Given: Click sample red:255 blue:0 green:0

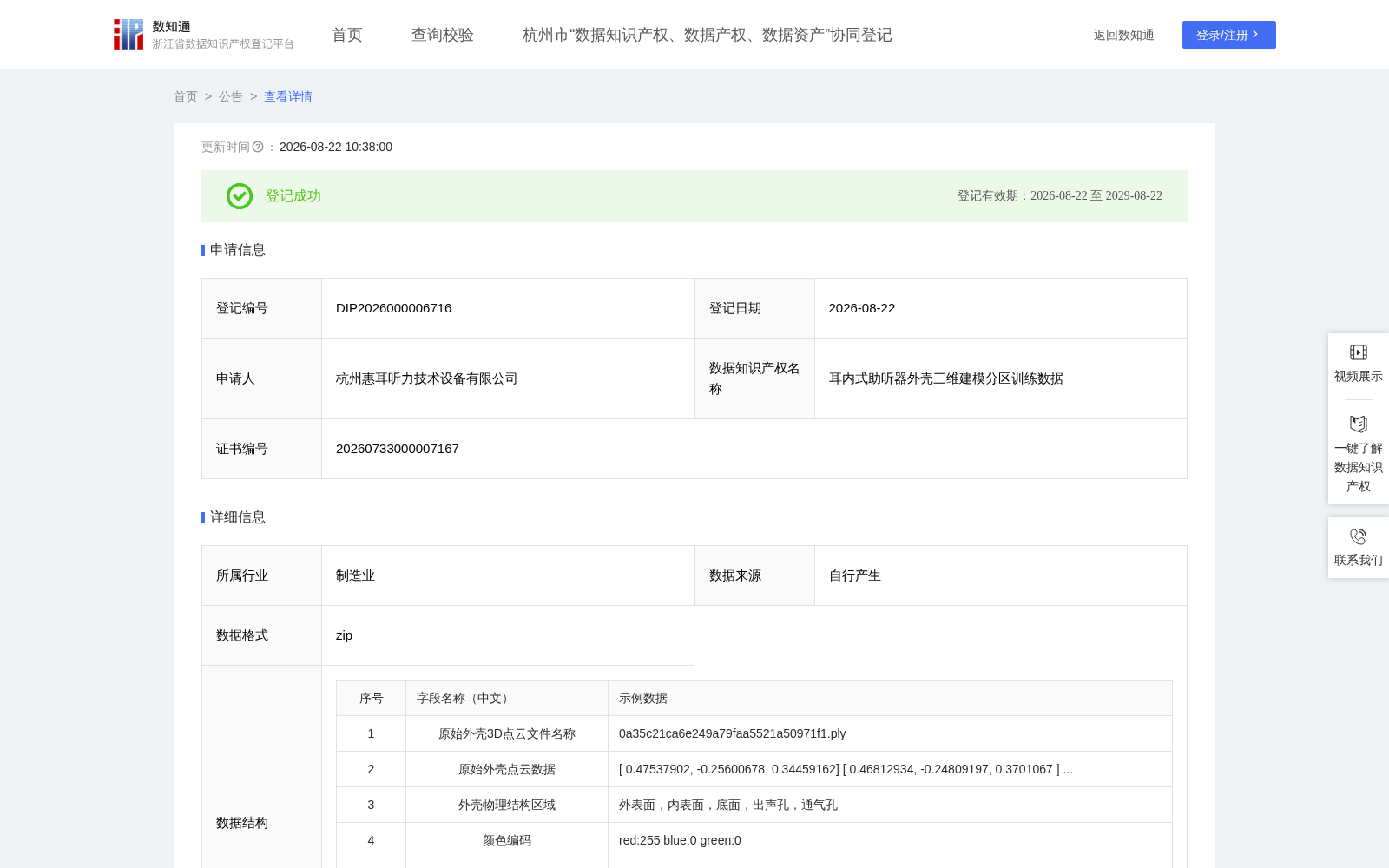Looking at the screenshot, I should [680, 841].
